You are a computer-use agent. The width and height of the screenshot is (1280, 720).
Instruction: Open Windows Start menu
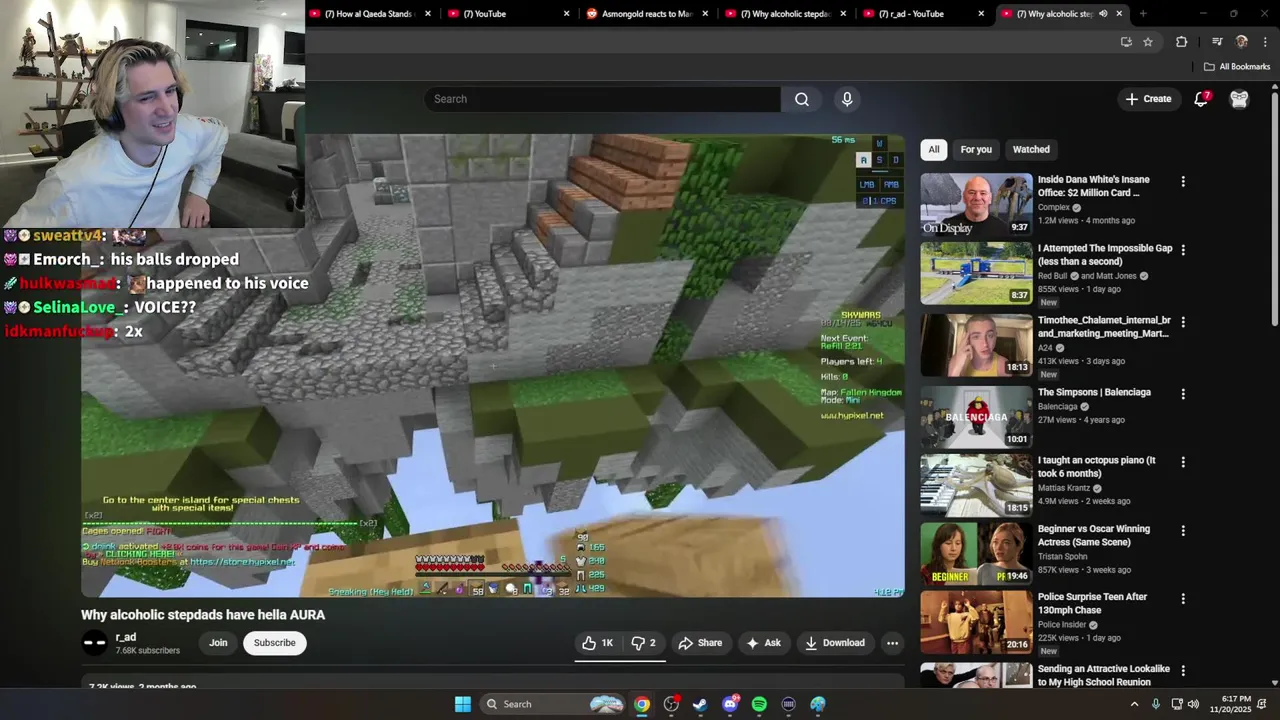tap(463, 704)
